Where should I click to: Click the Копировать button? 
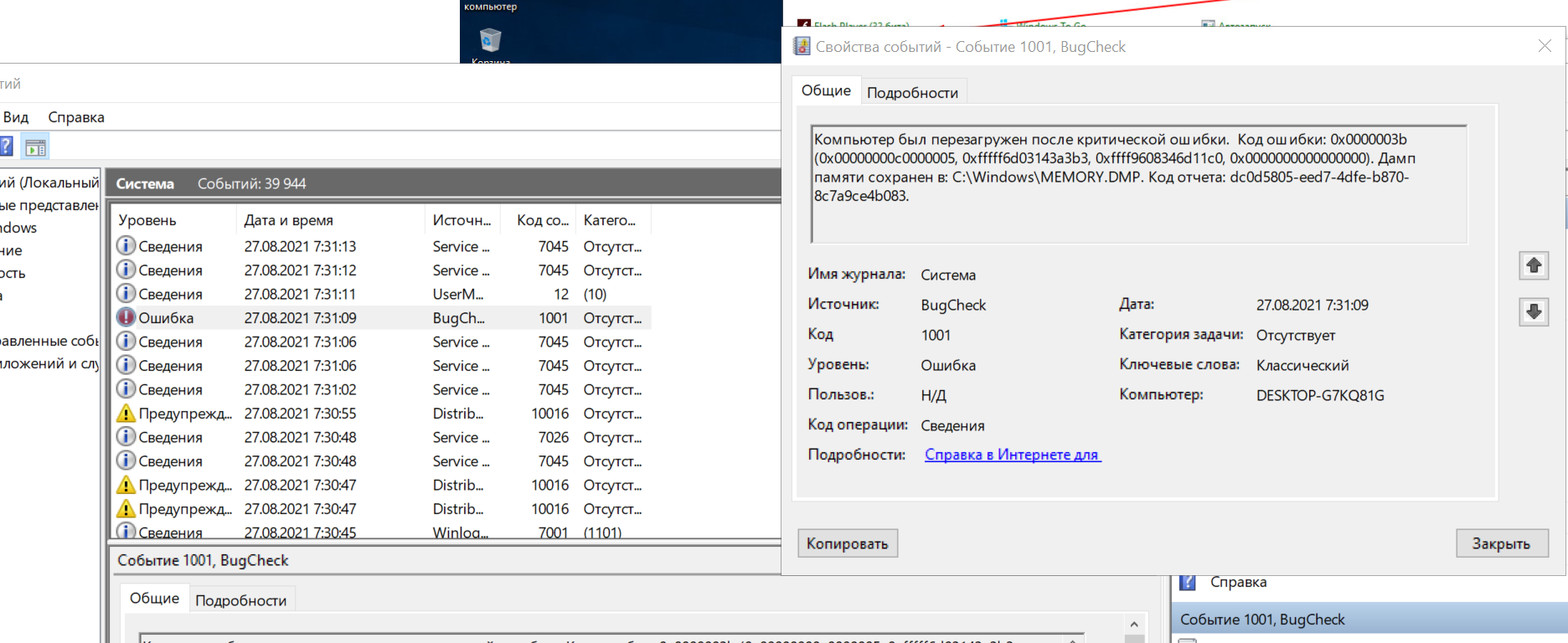click(x=848, y=543)
